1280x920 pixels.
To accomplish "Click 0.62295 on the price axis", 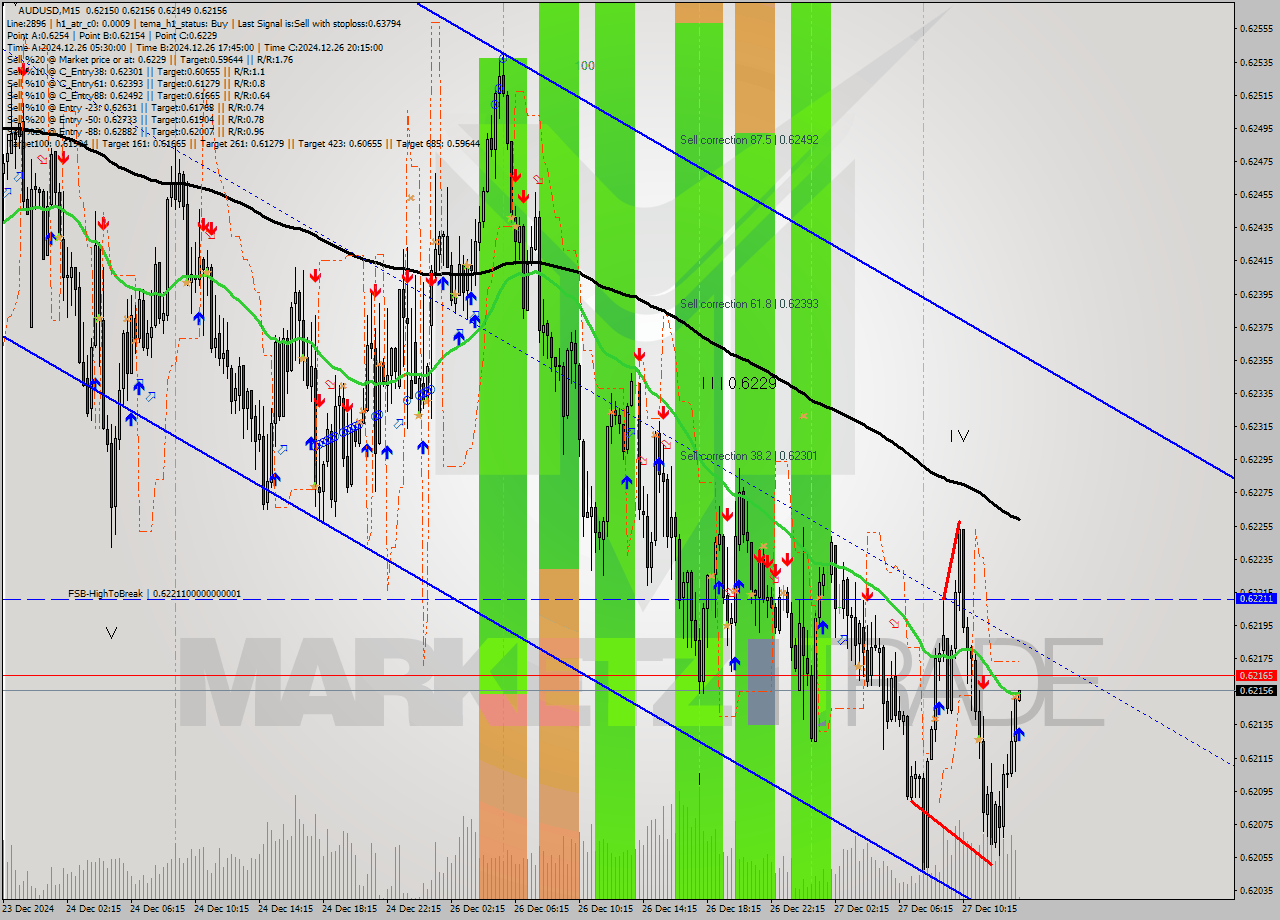I will pos(1257,459).
